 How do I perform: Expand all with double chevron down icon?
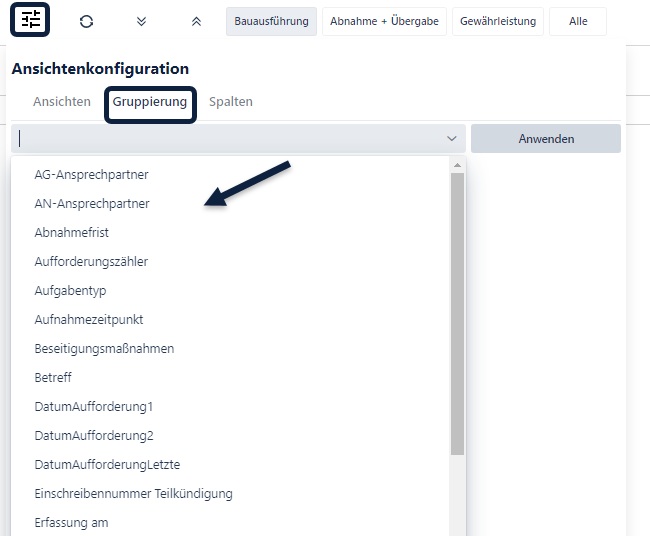pos(141,21)
